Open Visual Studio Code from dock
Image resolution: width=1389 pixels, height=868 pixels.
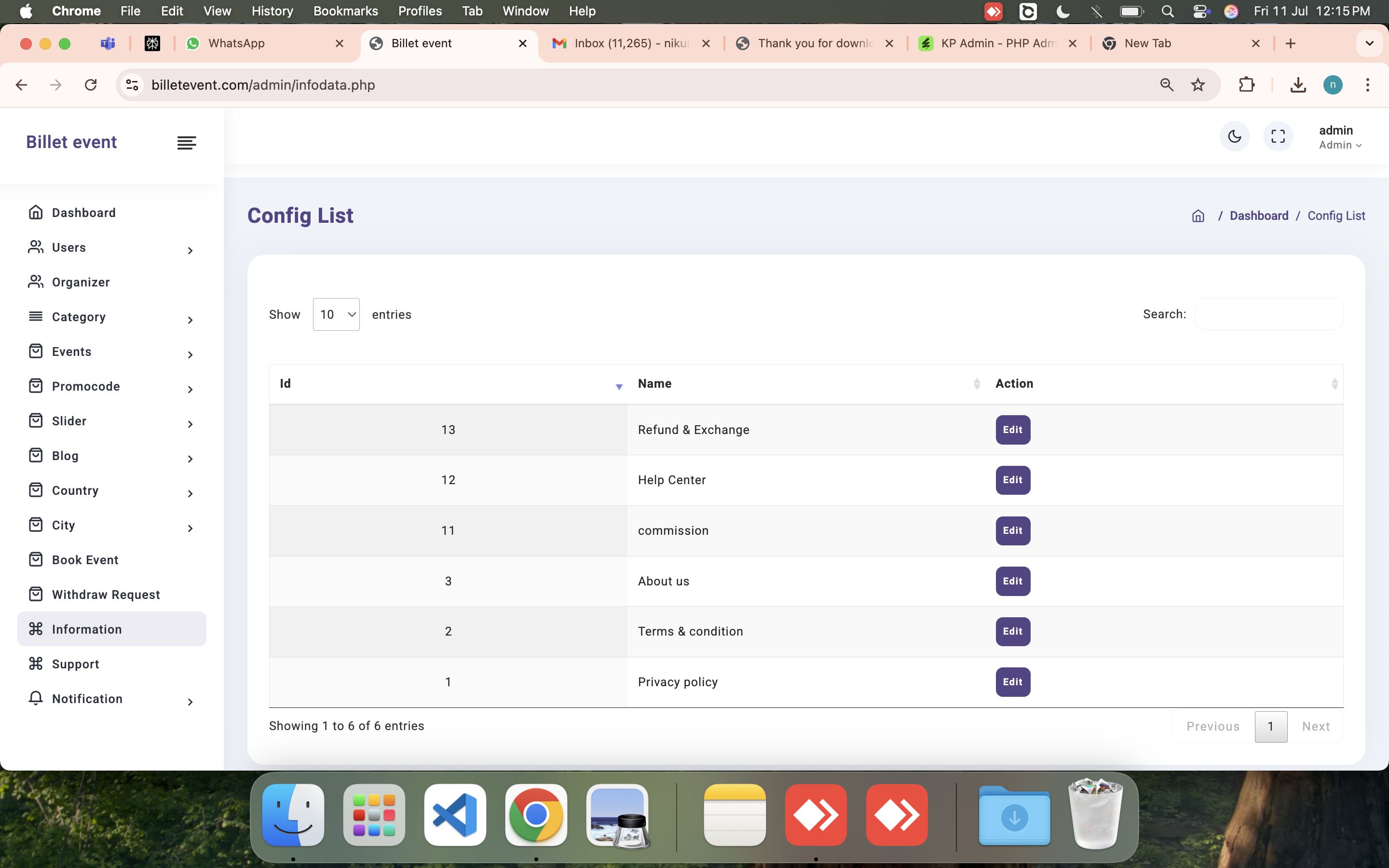(455, 814)
